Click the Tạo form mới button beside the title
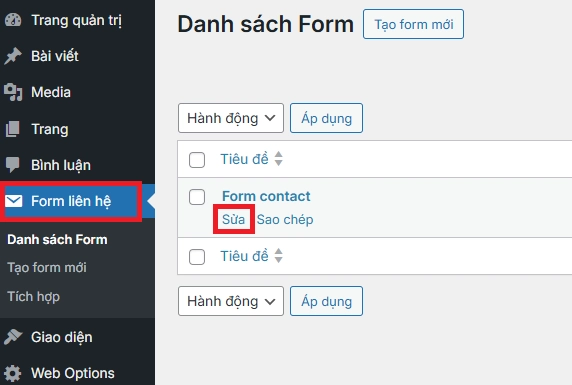Viewport: 572px width, 385px height. tap(413, 24)
